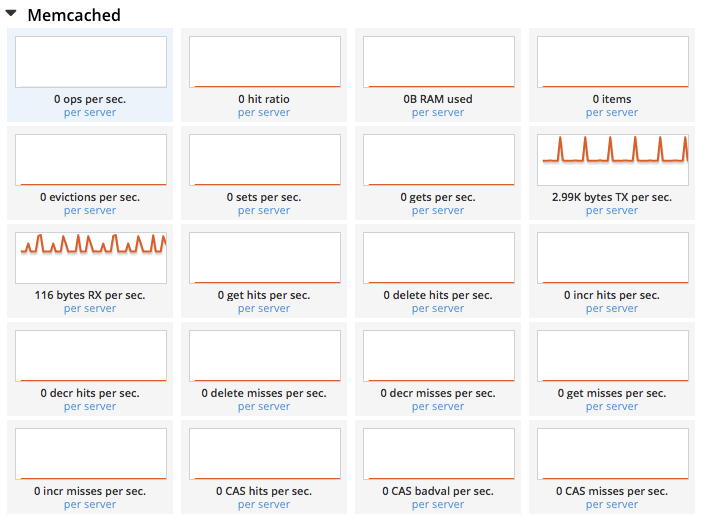
Task: Collapse the Memcached section triangle
Action: [x=11, y=15]
